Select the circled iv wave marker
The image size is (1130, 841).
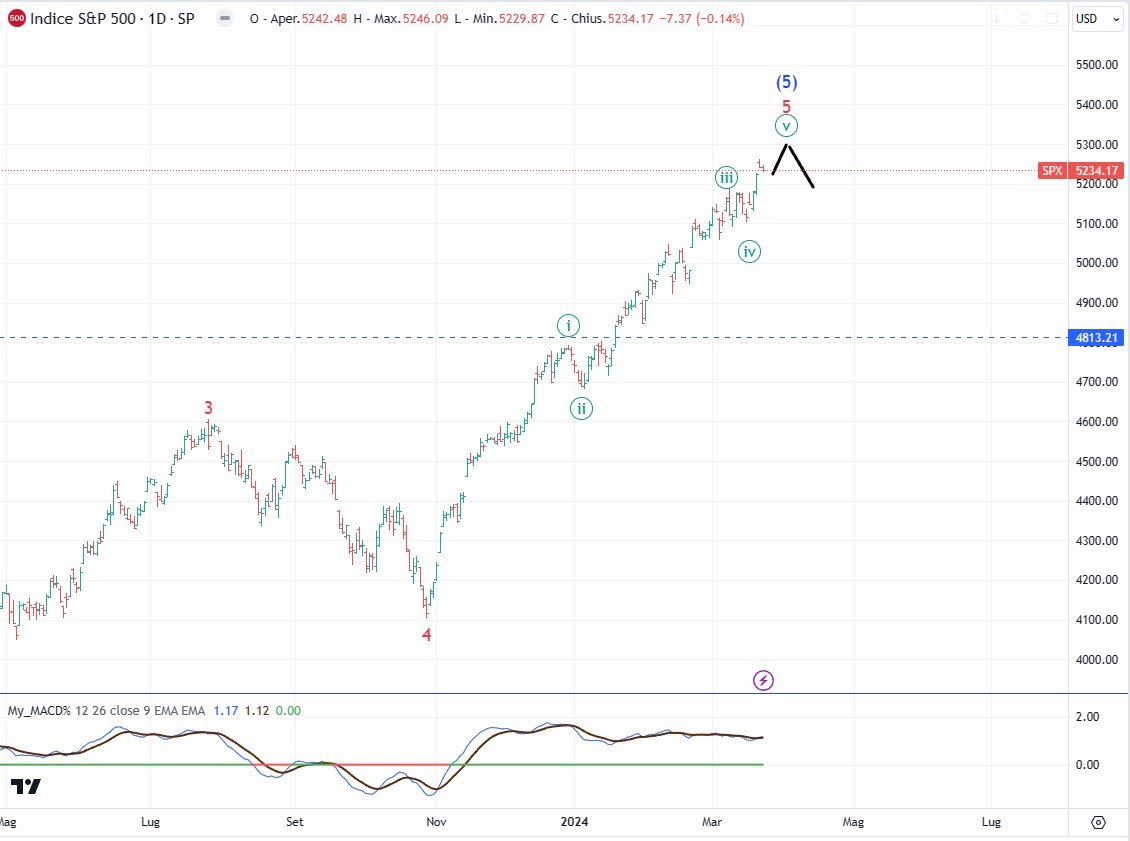(x=749, y=252)
